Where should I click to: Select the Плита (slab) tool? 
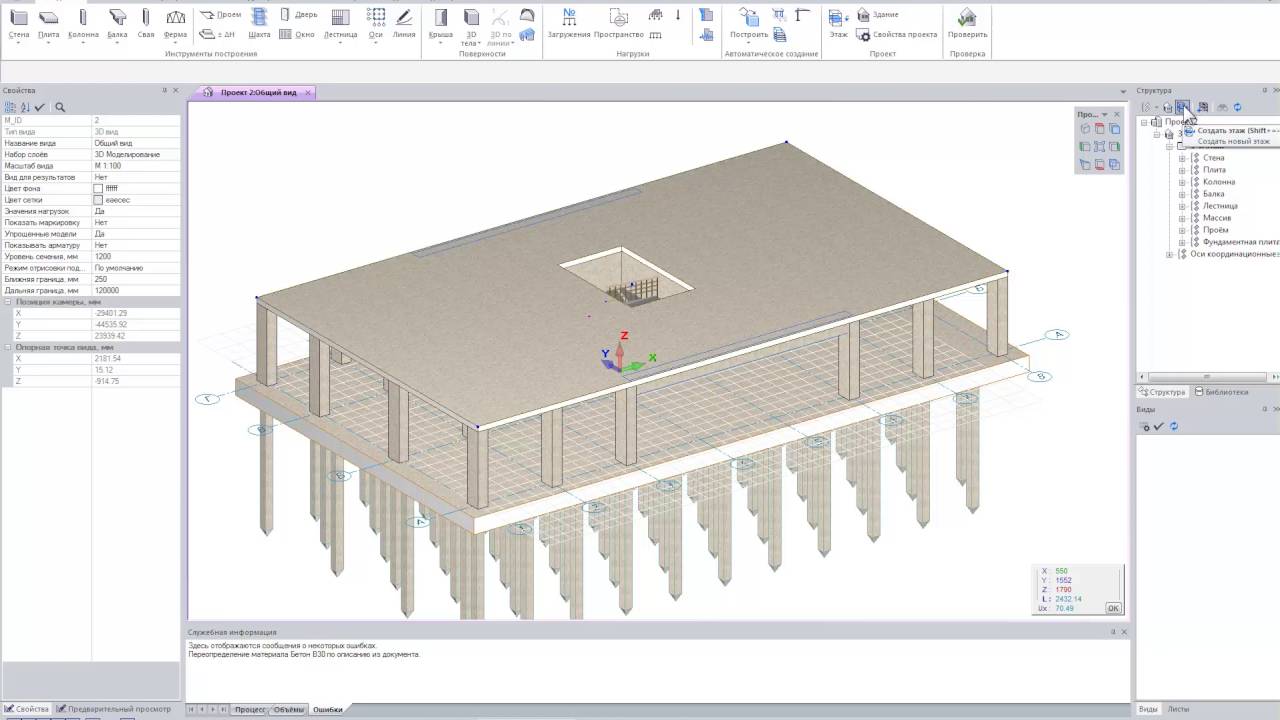coord(49,24)
